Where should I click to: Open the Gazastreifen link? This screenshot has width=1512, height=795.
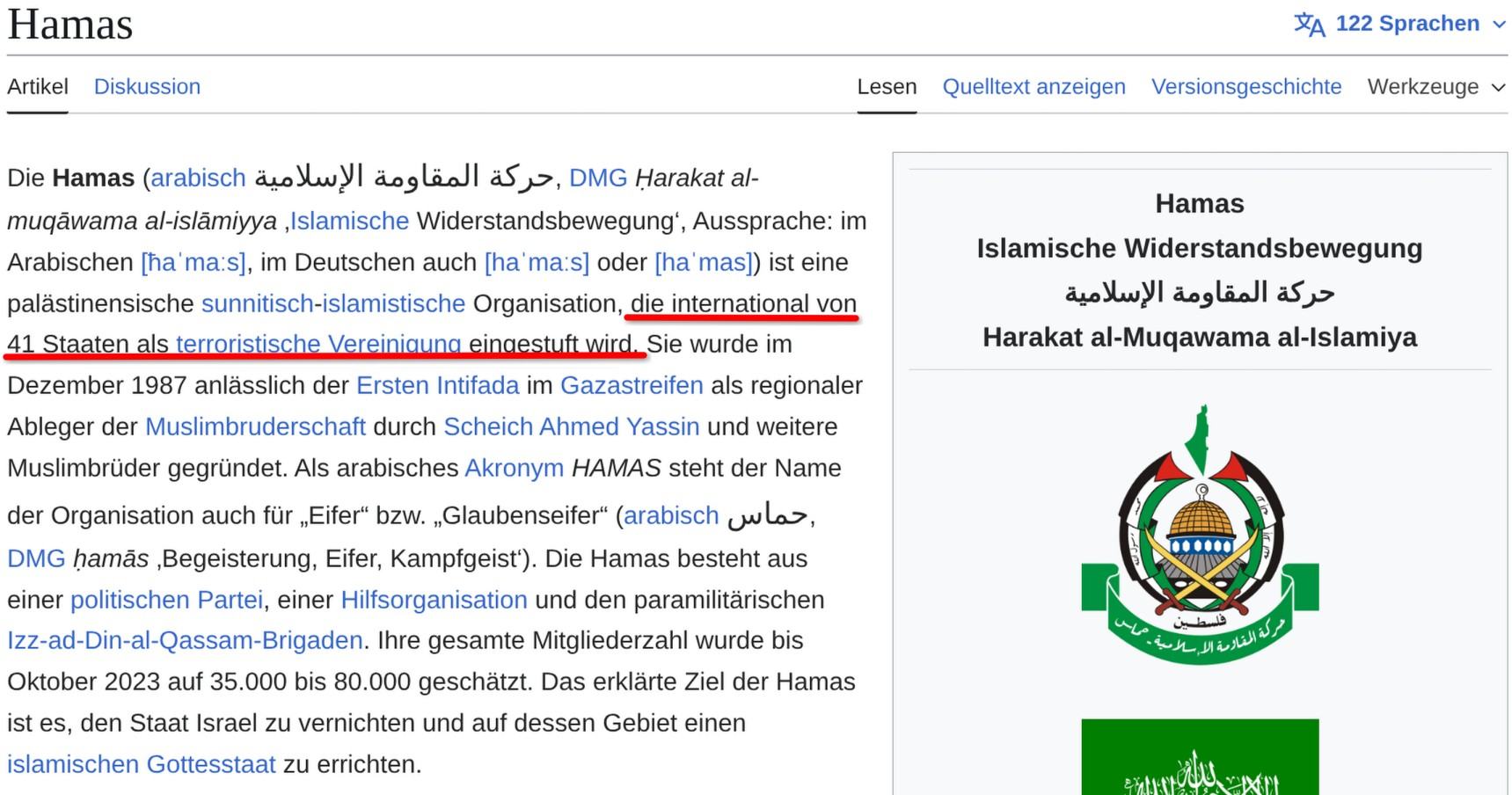click(632, 385)
